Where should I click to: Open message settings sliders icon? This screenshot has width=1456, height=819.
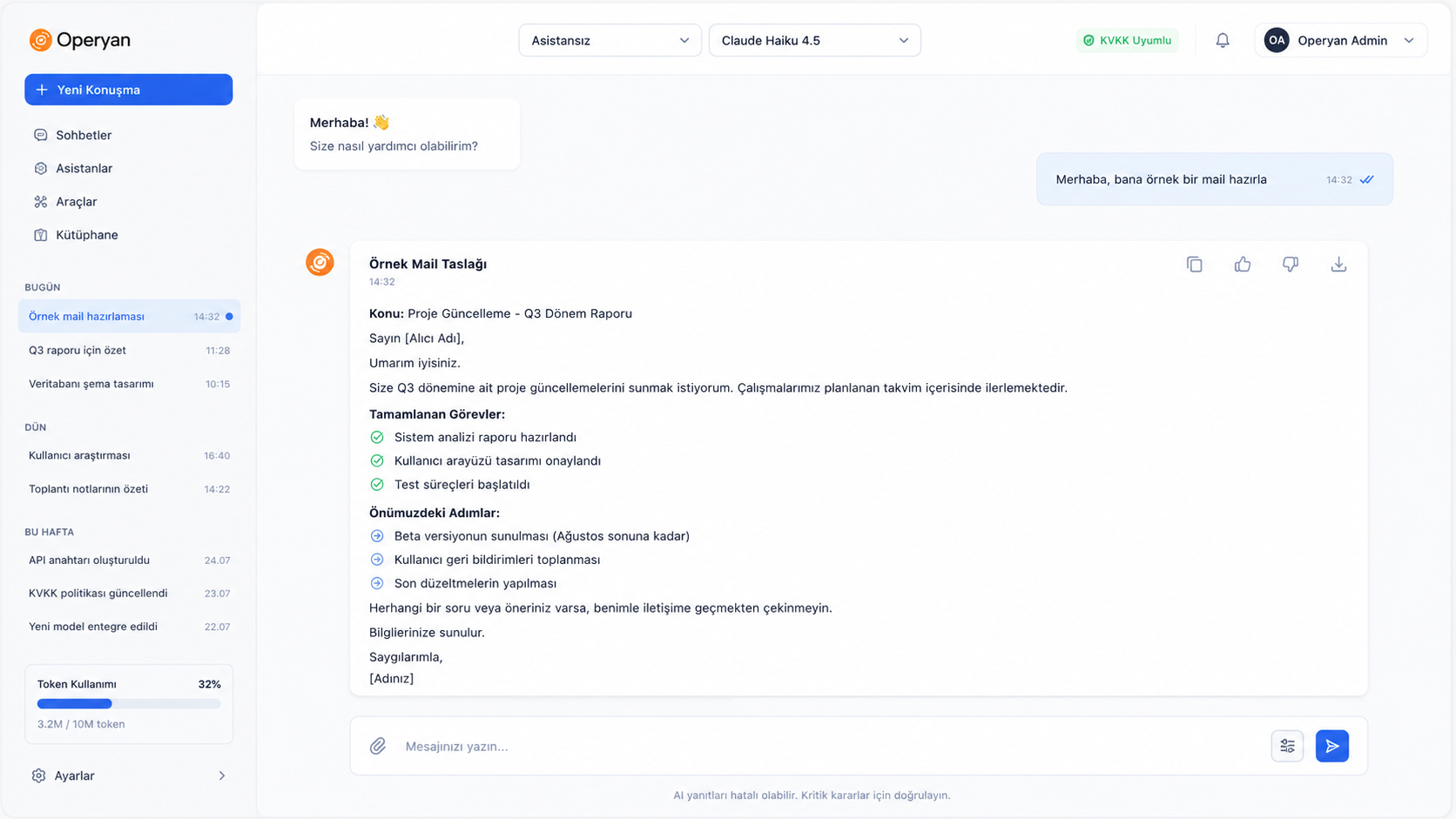tap(1287, 746)
